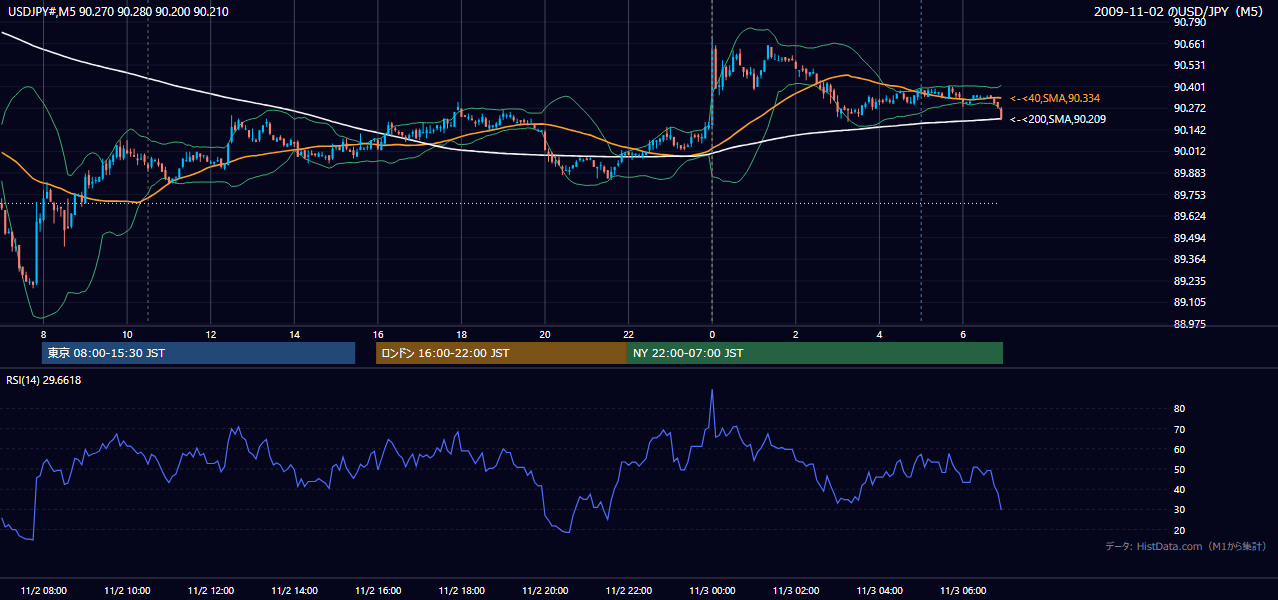Click hour tick 10 under price chart
The image size is (1278, 600).
[127, 333]
